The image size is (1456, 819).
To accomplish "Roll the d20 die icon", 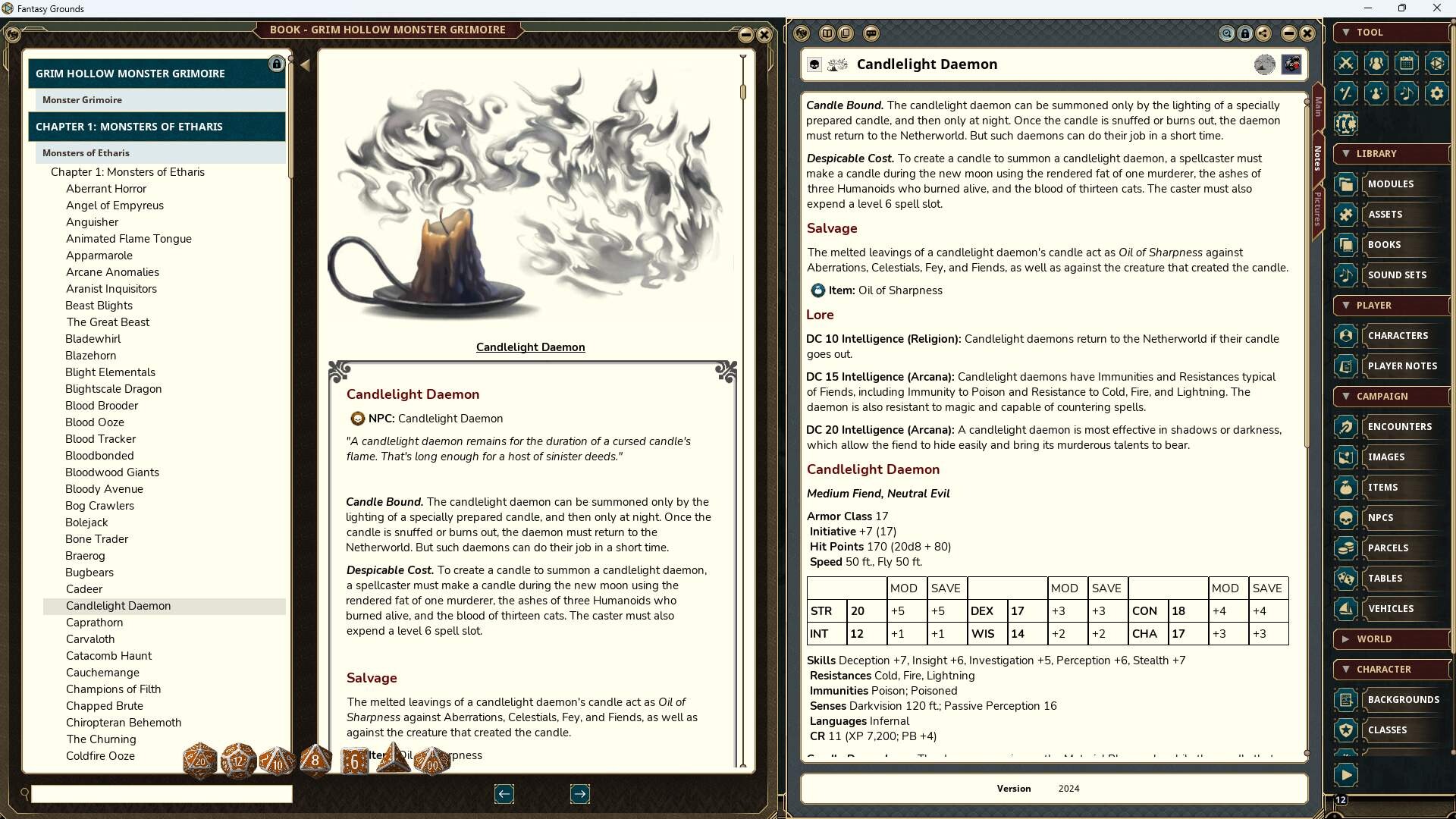I will (200, 761).
